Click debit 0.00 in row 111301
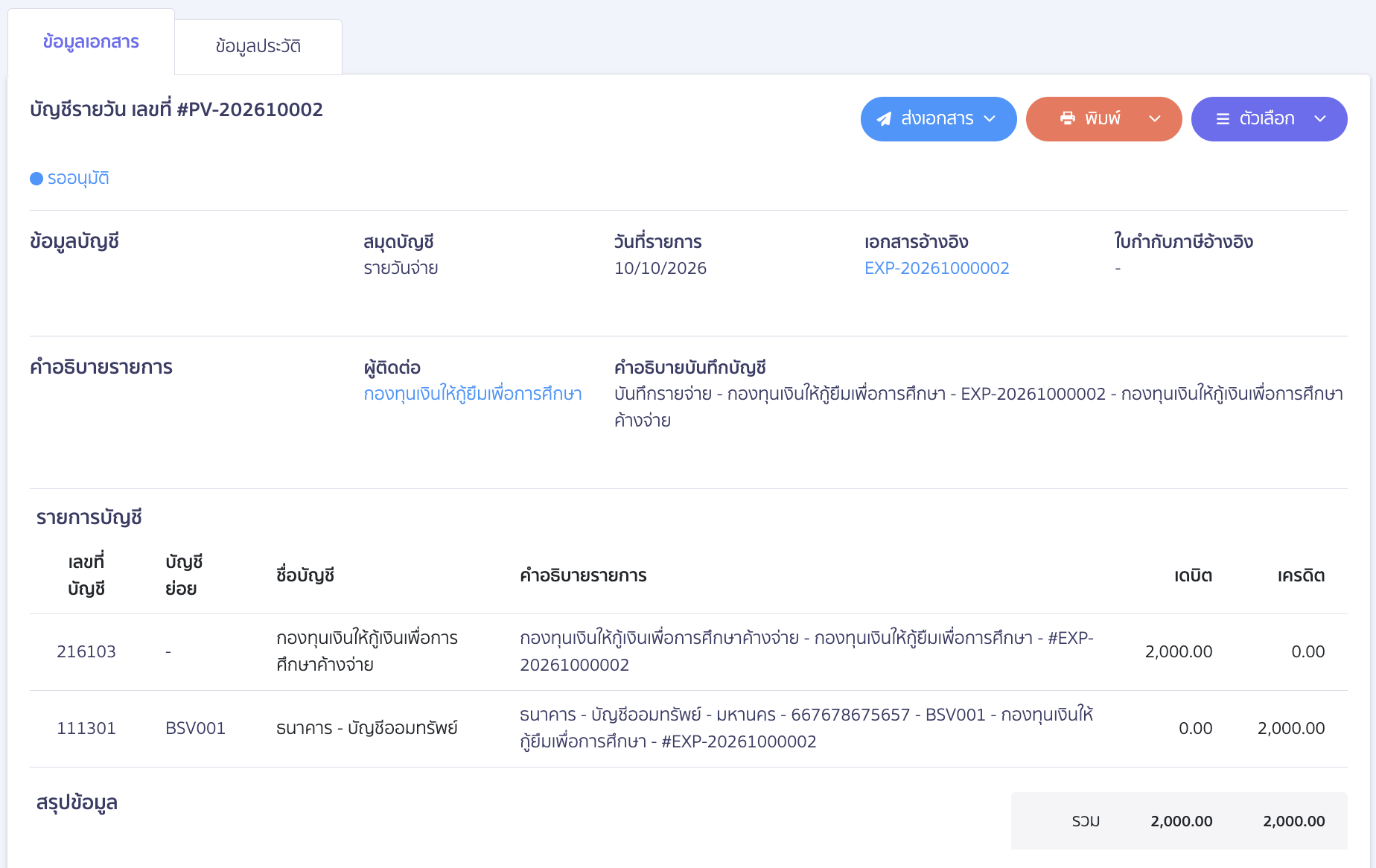The image size is (1376, 868). point(1196,728)
